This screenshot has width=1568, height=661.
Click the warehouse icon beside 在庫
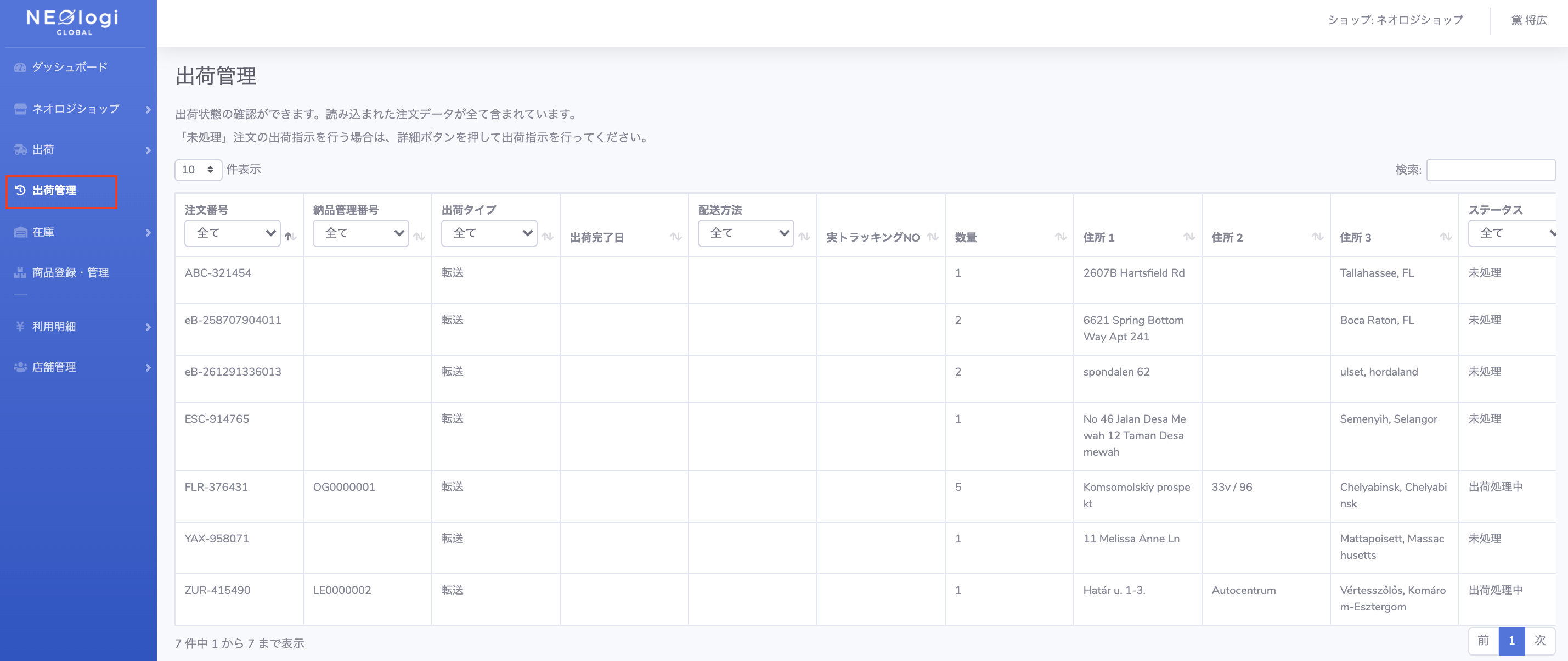point(20,232)
